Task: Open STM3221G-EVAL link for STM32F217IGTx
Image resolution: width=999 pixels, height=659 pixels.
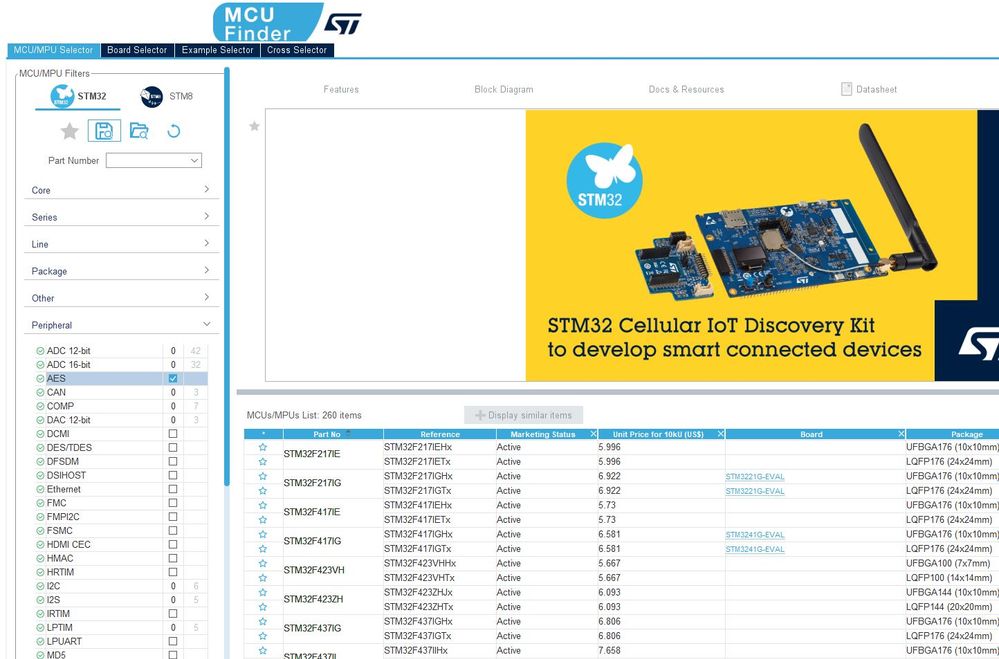Action: pyautogui.click(x=755, y=491)
